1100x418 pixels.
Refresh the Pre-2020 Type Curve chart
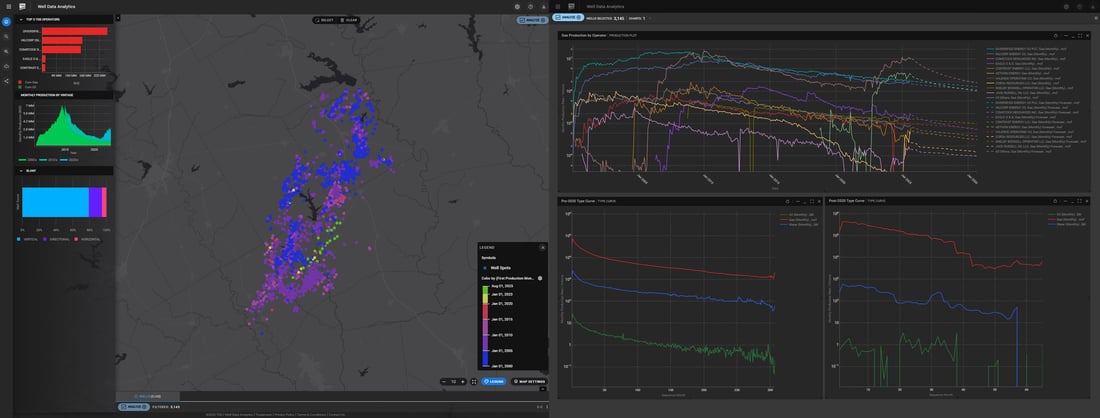789,201
